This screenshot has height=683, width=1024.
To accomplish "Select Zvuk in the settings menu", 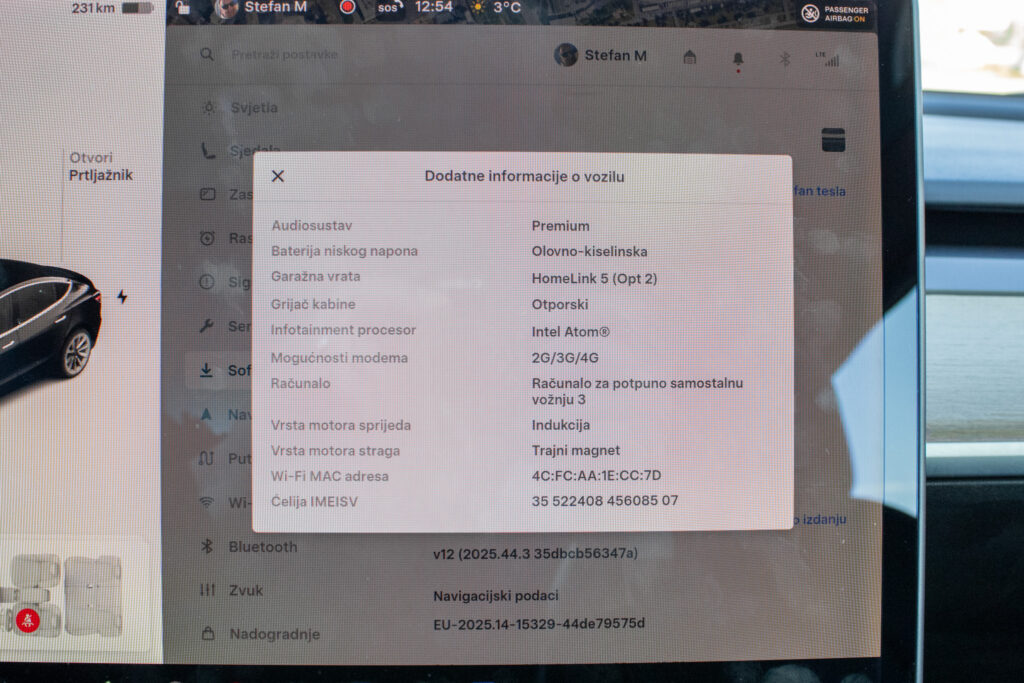I will tap(246, 590).
